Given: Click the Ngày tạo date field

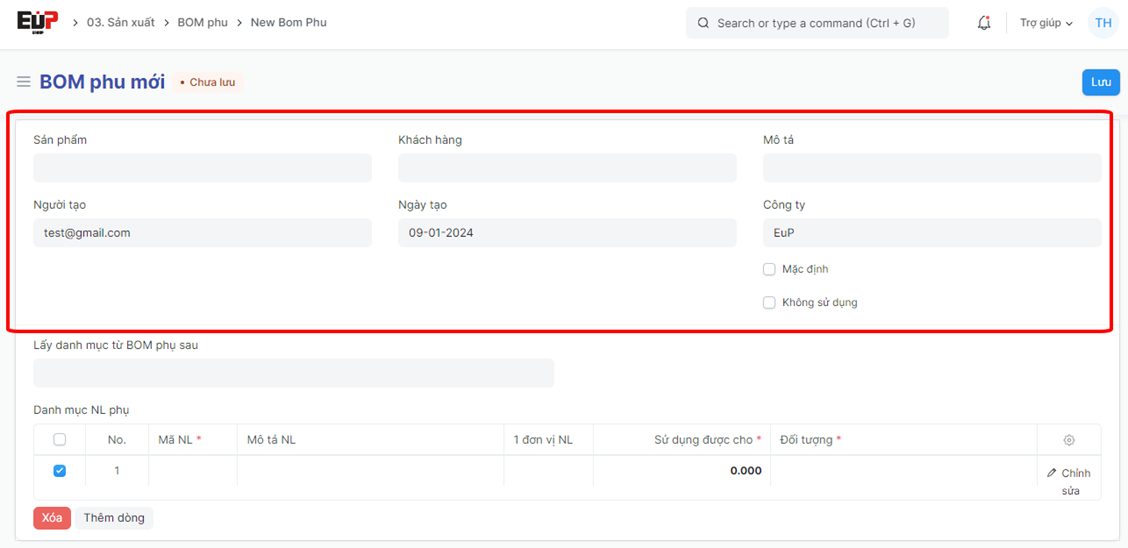Looking at the screenshot, I should point(567,233).
